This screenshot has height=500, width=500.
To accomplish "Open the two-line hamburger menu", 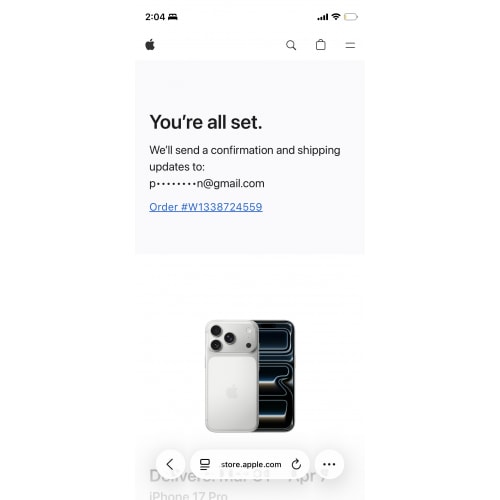I will click(350, 45).
